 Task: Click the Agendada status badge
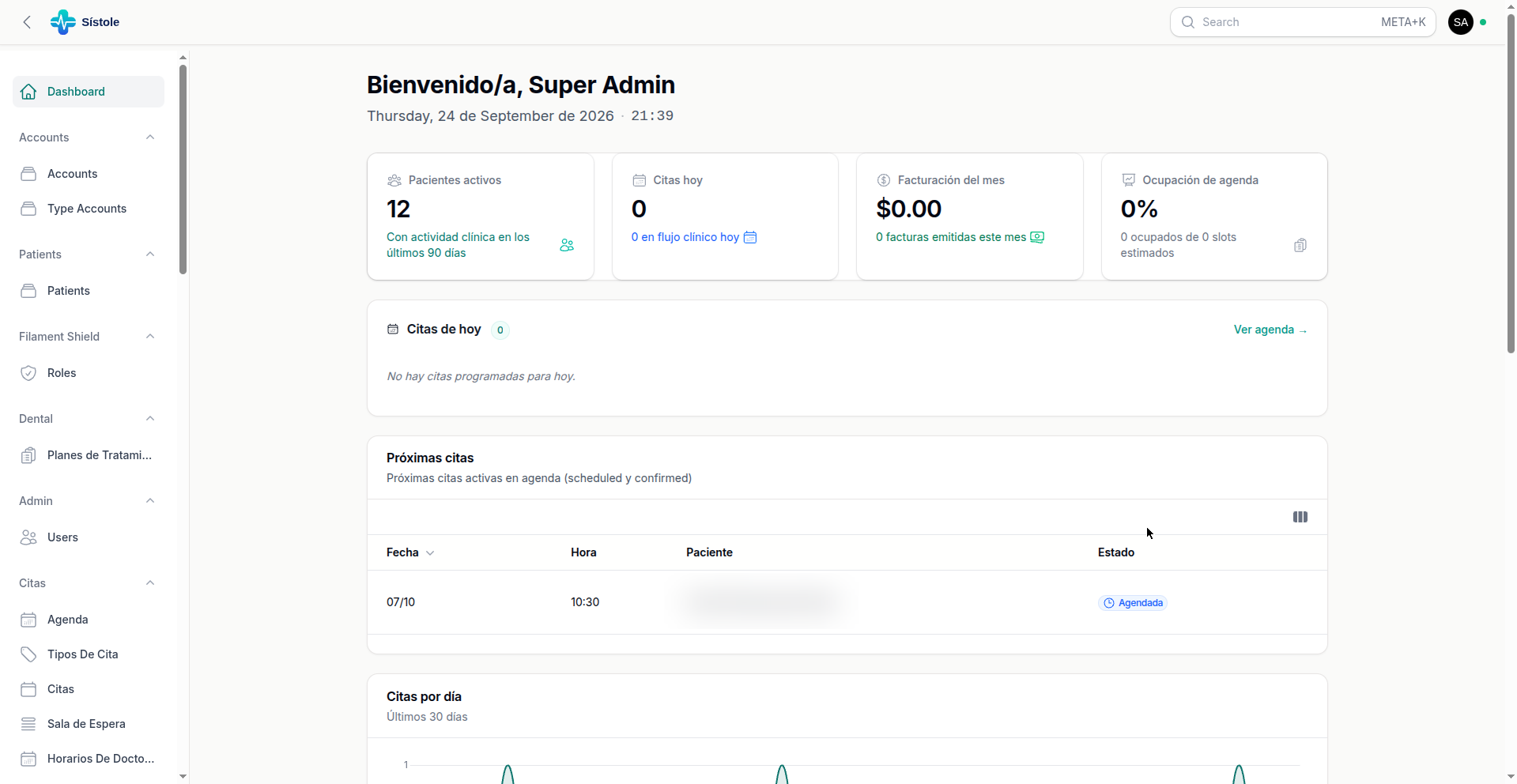(1133, 603)
